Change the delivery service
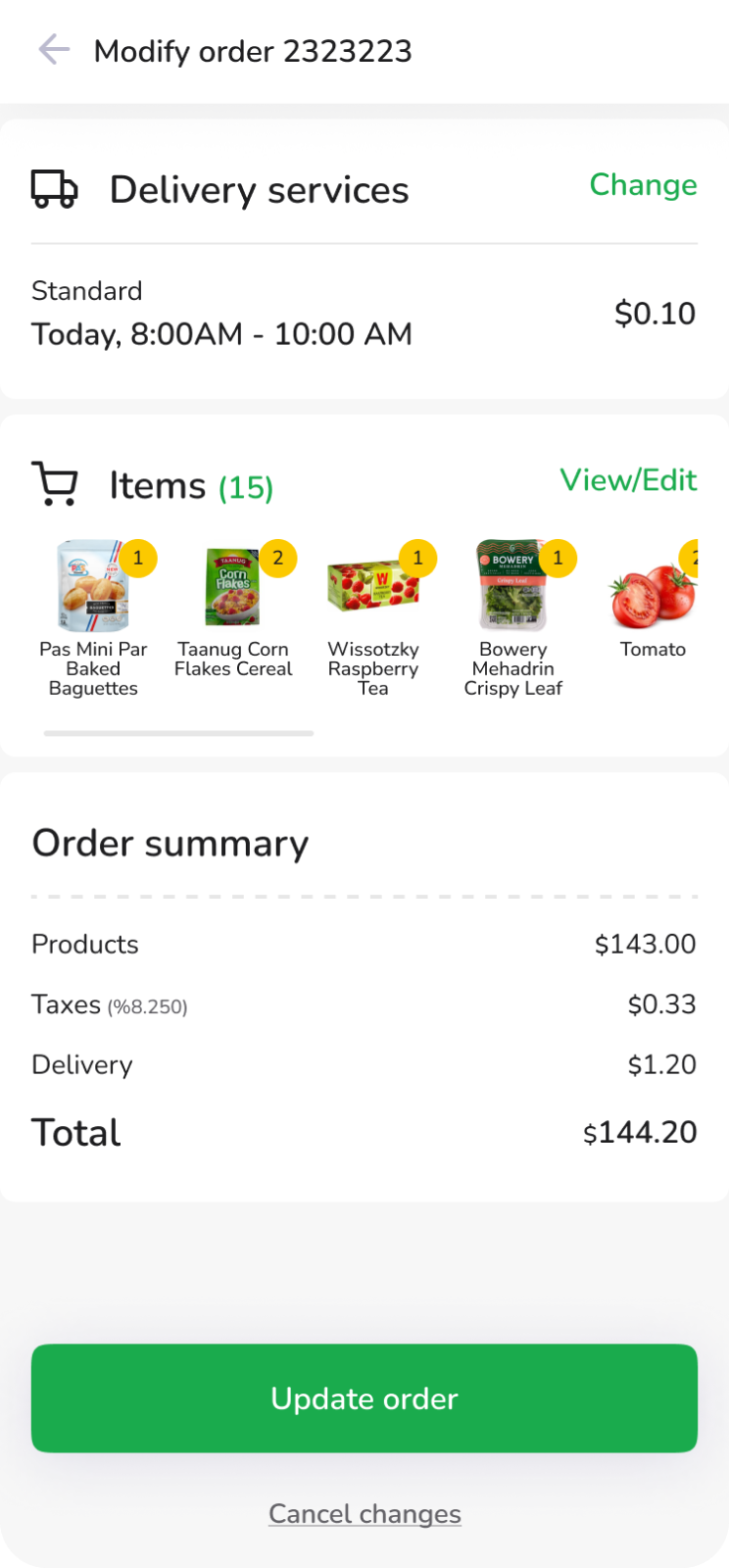Screen dimensions: 729x1568 click(643, 185)
